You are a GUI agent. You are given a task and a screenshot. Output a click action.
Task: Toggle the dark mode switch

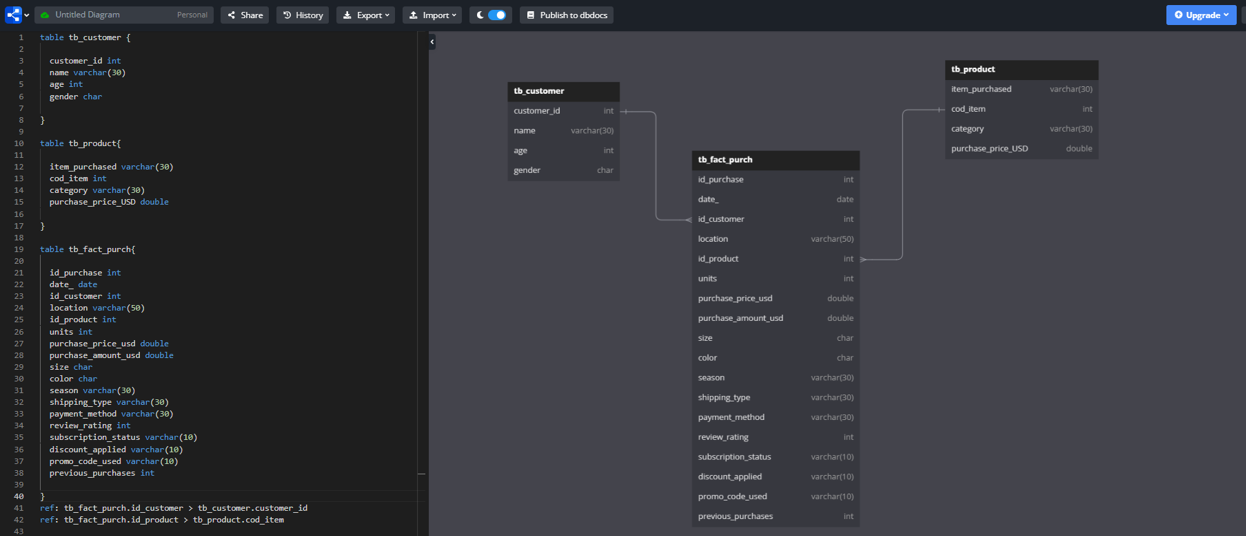pos(497,15)
